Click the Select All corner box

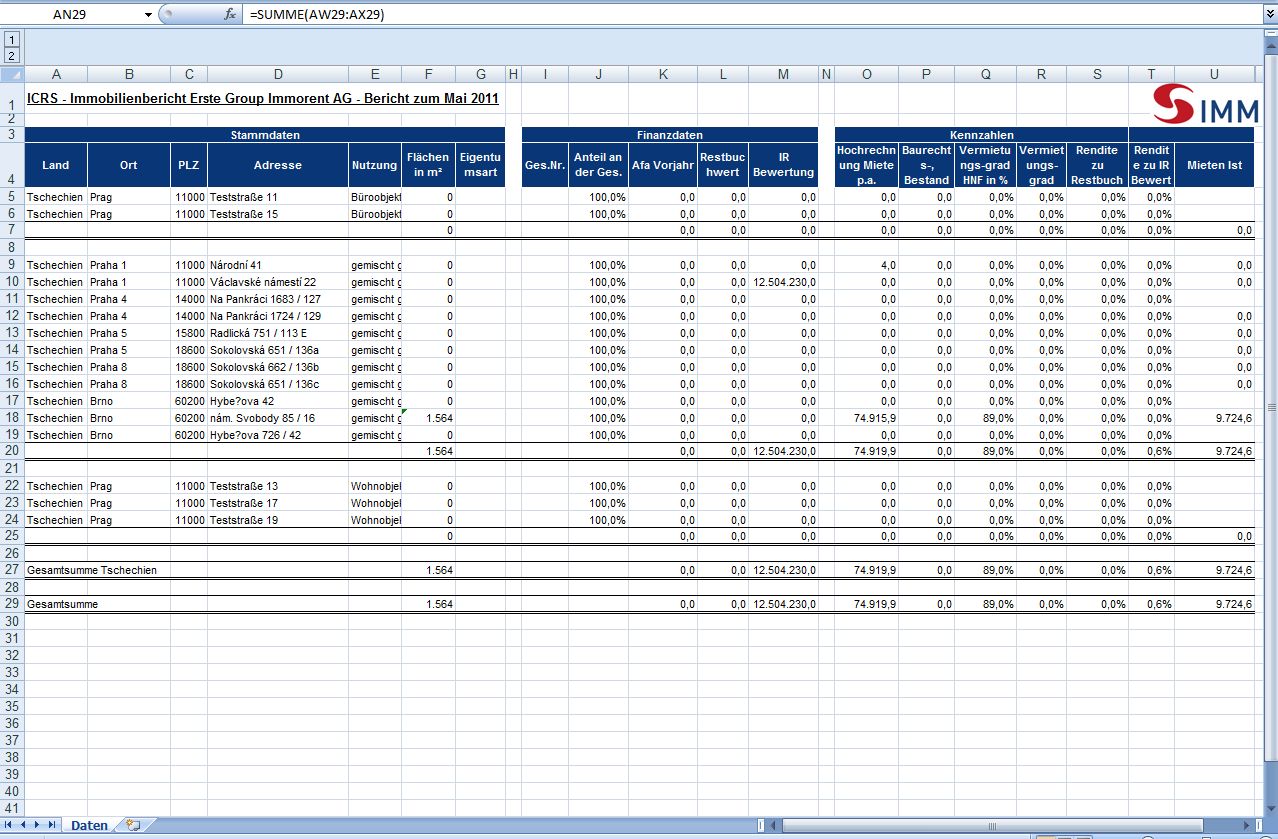(12, 74)
